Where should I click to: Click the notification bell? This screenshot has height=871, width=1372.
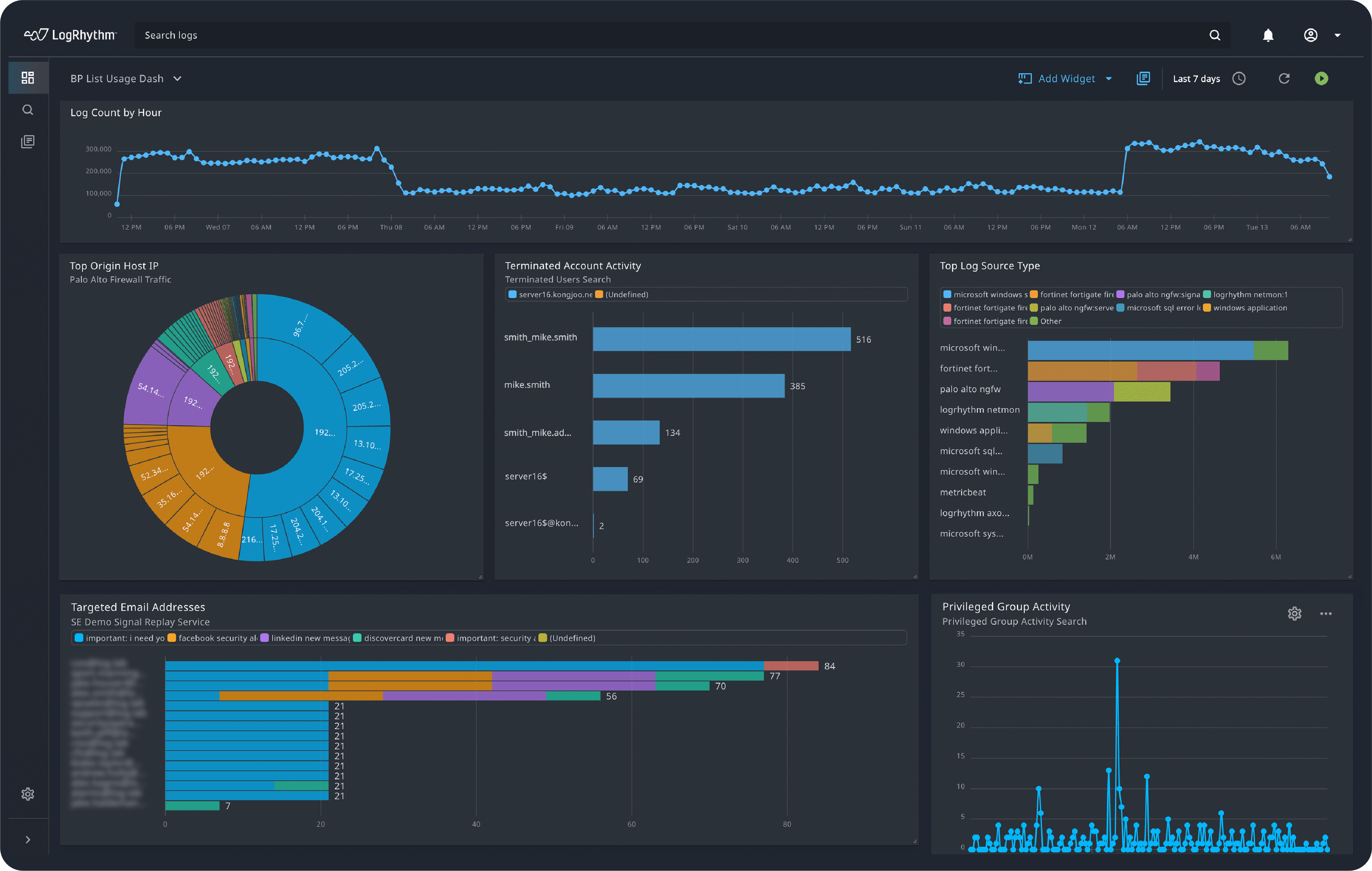[1268, 35]
